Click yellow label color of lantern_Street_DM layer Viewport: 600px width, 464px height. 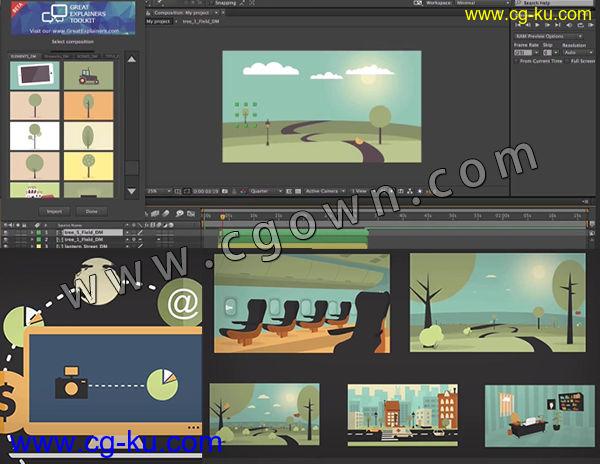(39, 246)
